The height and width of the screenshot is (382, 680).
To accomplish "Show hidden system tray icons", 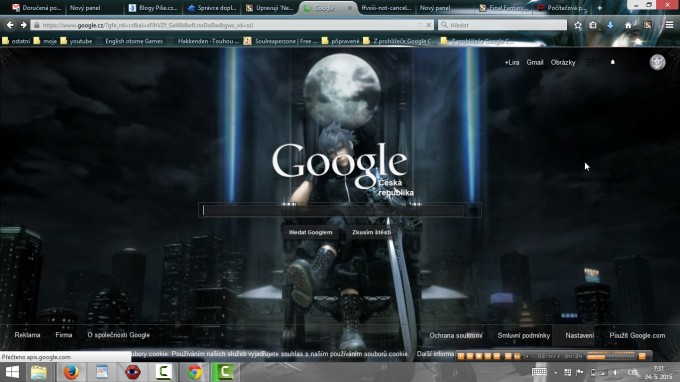I will [x=556, y=372].
